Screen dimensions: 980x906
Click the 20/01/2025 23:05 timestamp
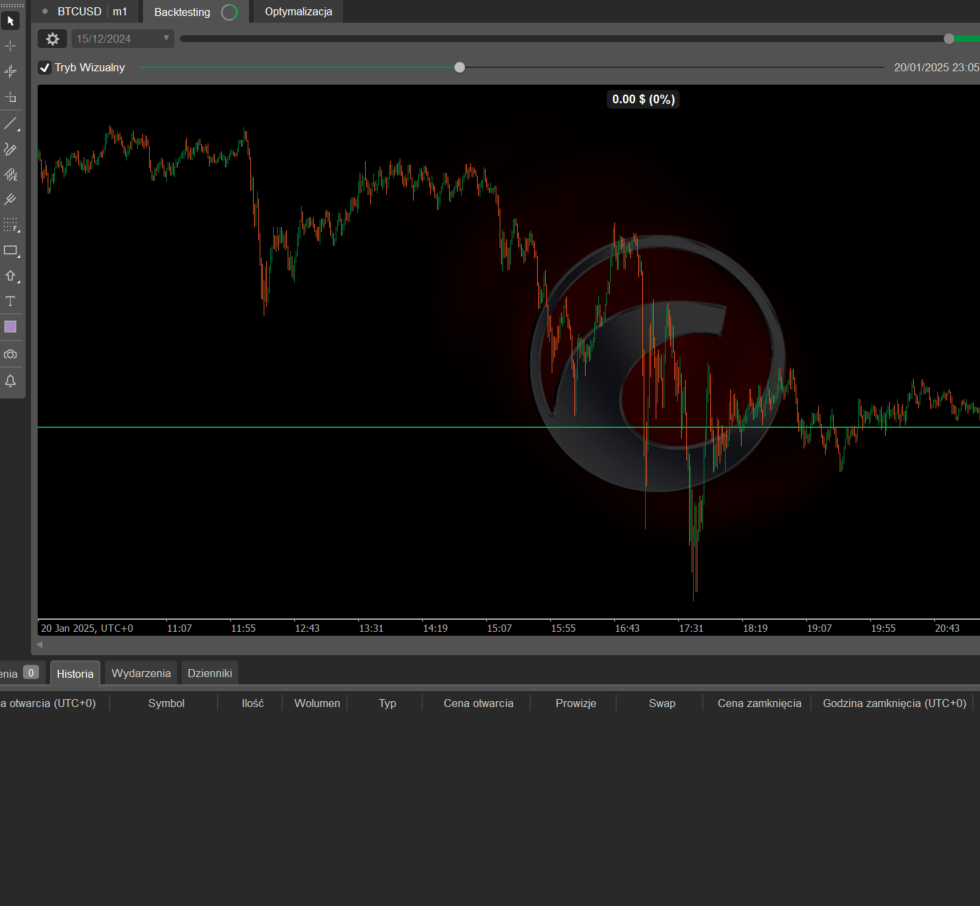tap(936, 67)
